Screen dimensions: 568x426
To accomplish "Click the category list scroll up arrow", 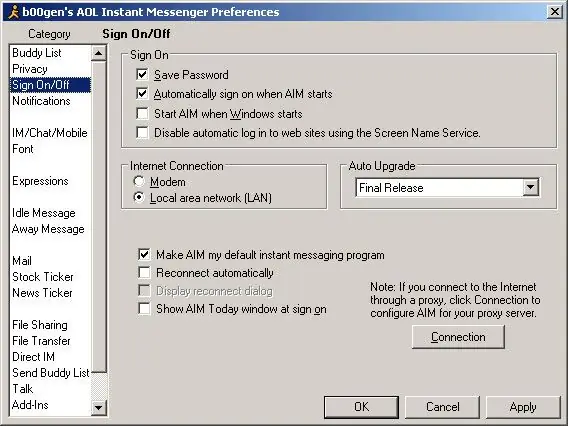I will [x=99, y=53].
